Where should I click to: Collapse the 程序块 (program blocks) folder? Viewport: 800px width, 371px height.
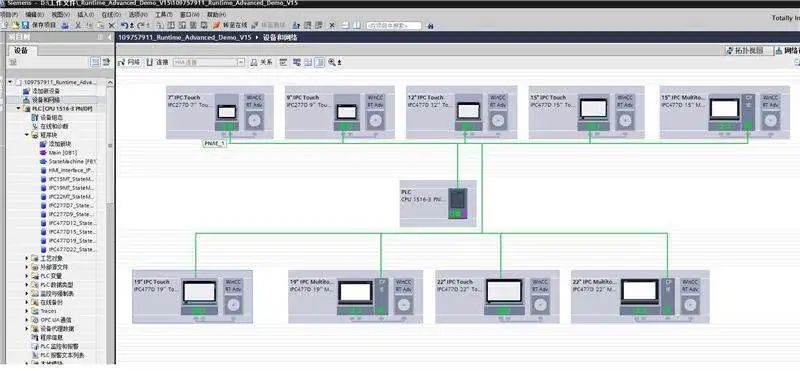pyautogui.click(x=27, y=135)
